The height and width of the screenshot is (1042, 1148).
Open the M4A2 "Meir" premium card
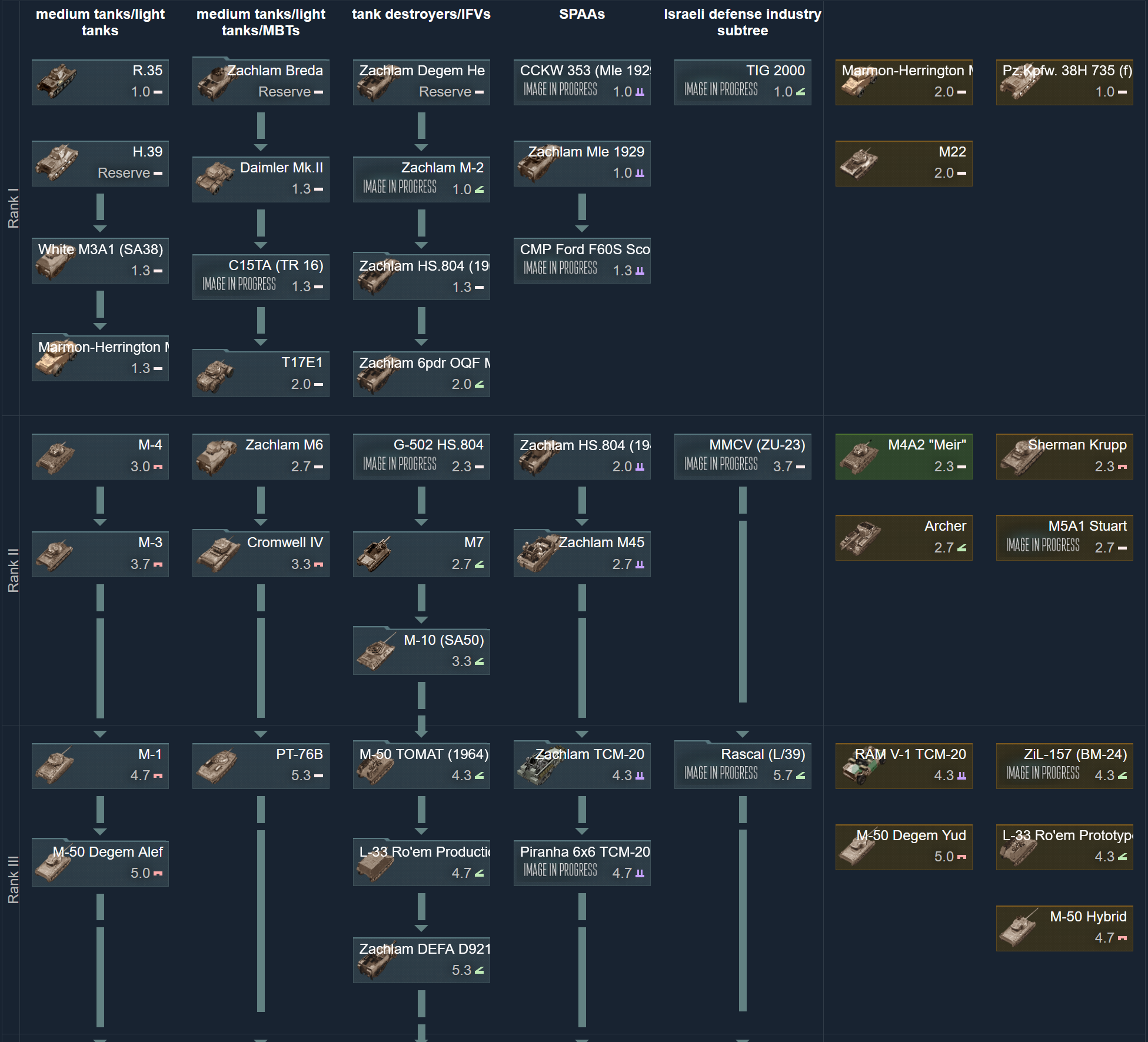coord(904,457)
